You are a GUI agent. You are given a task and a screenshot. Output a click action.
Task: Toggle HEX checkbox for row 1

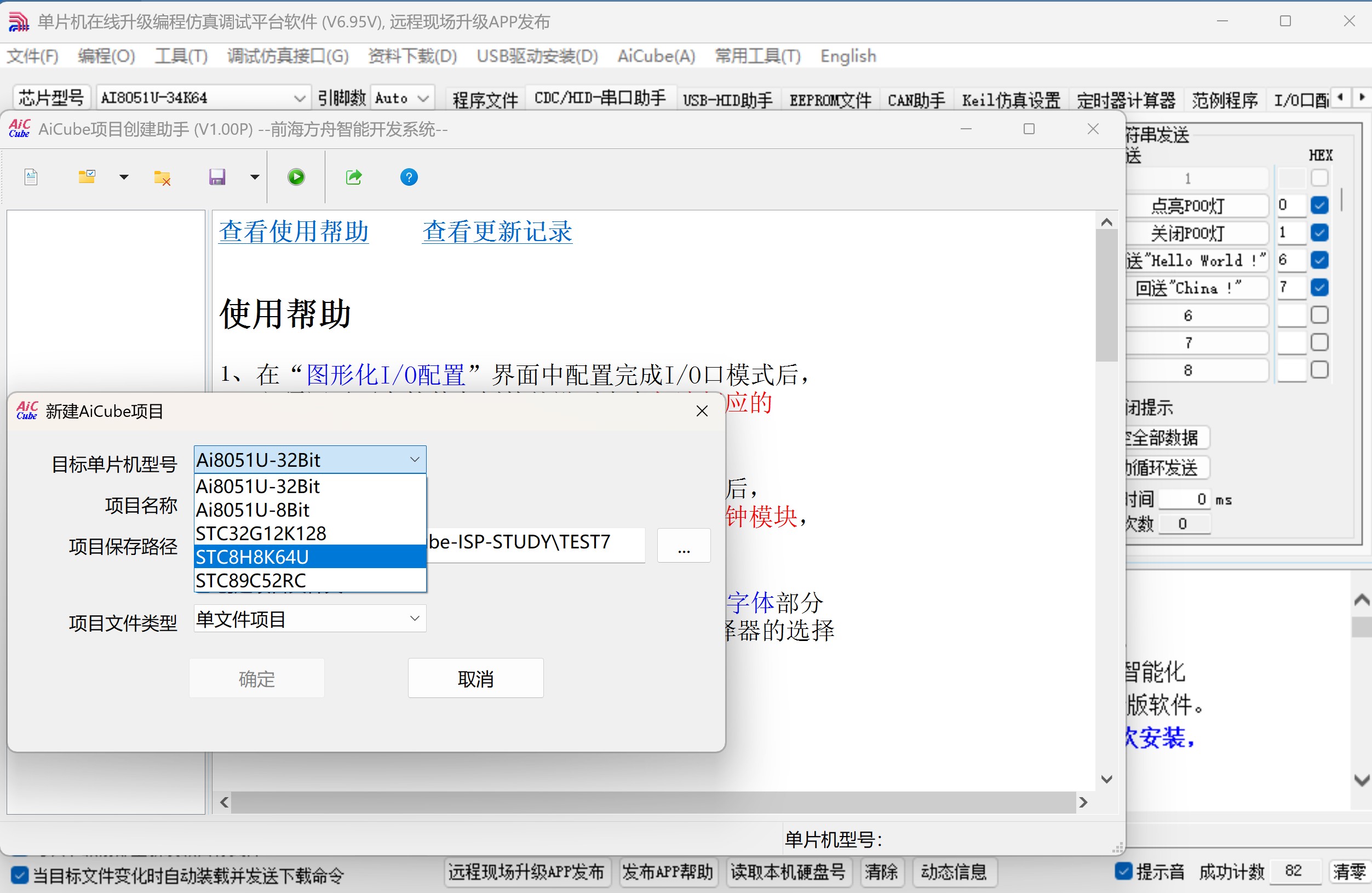coord(1319,178)
